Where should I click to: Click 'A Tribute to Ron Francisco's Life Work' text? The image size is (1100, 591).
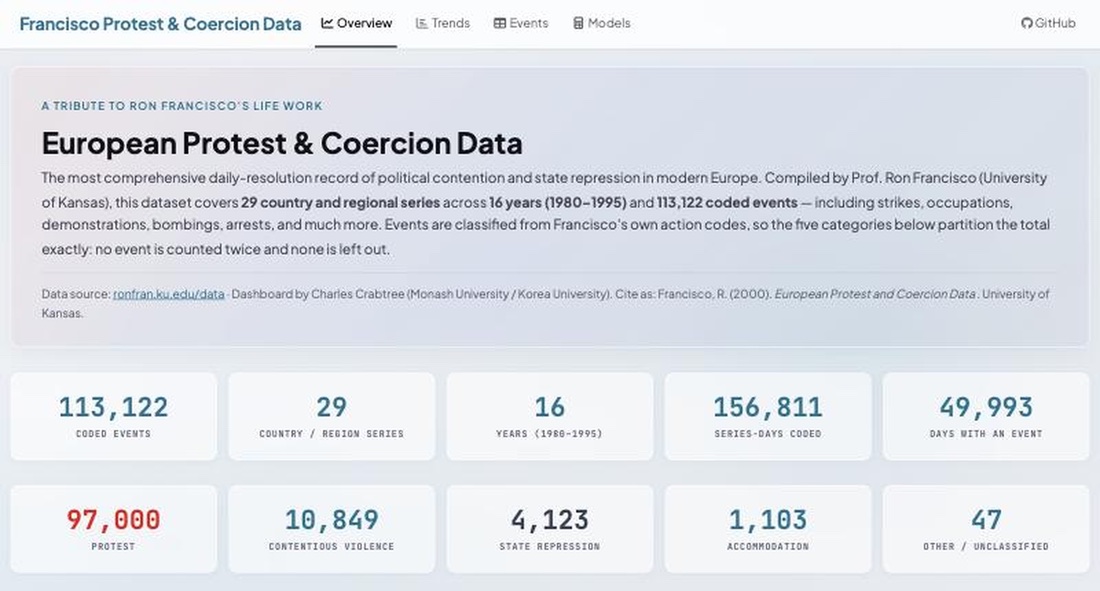tap(182, 106)
